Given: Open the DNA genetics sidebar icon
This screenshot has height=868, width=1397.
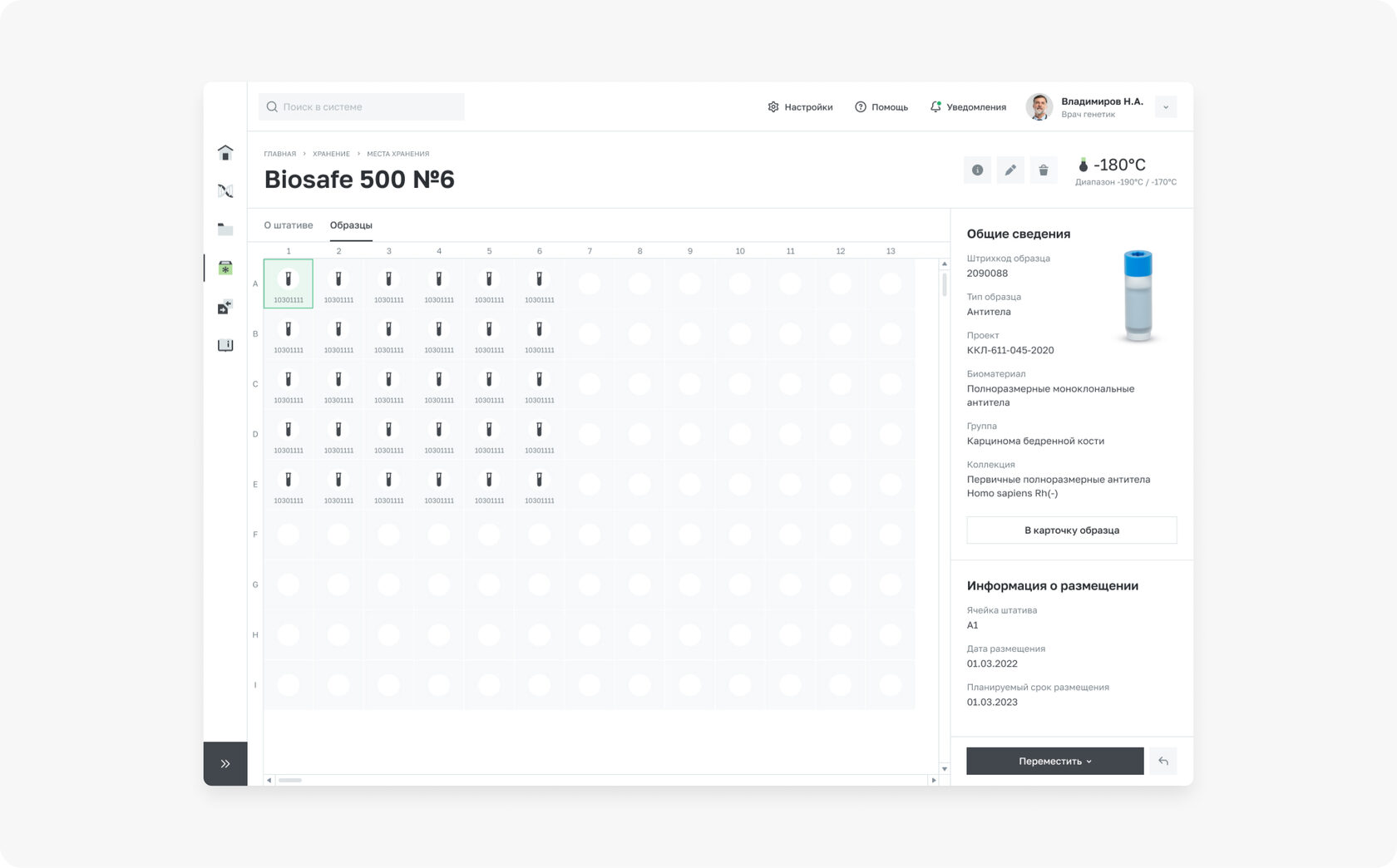Looking at the screenshot, I should point(225,191).
